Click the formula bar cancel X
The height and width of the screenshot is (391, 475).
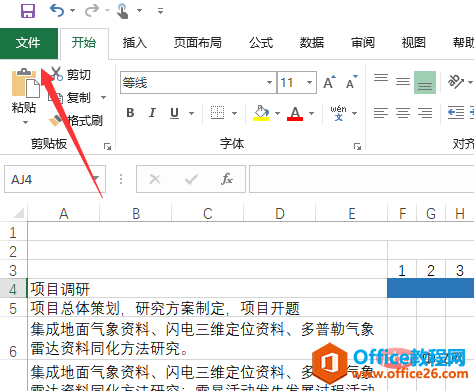point(155,179)
